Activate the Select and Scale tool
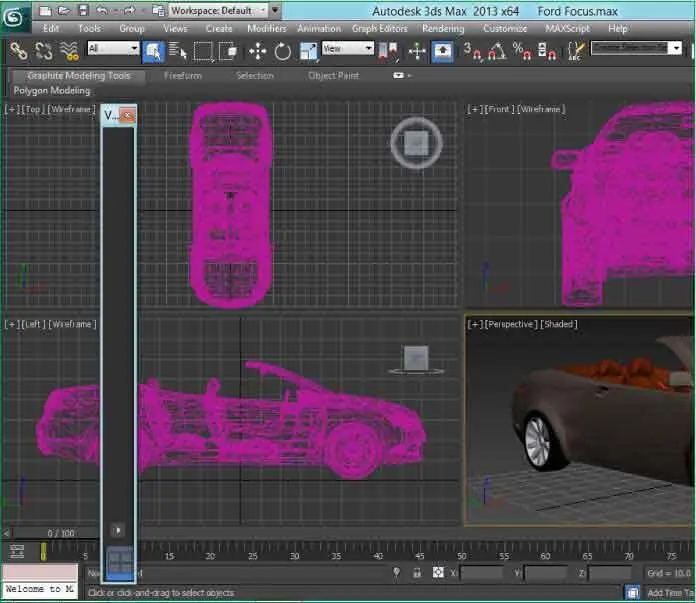Screen dimensions: 696x603 [308, 52]
